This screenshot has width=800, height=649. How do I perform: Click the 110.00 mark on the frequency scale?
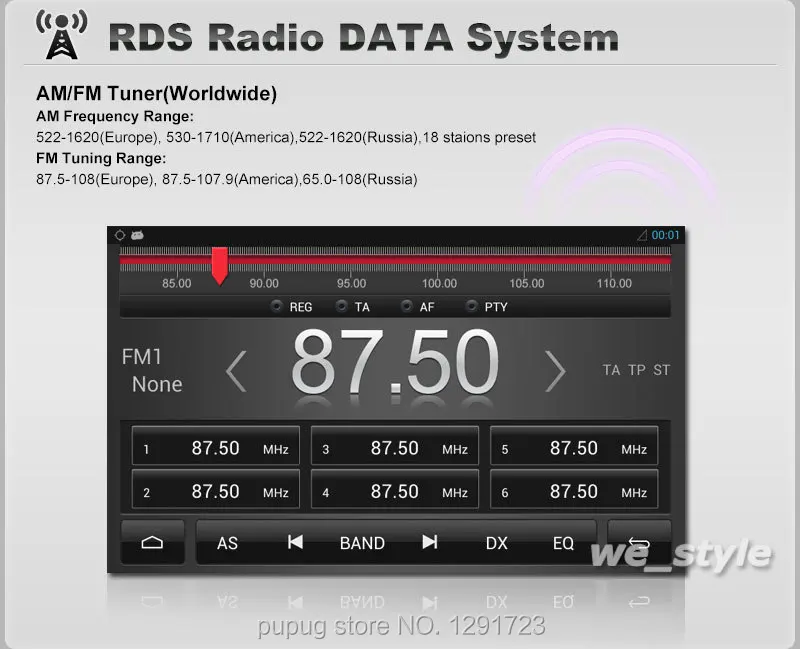click(614, 283)
